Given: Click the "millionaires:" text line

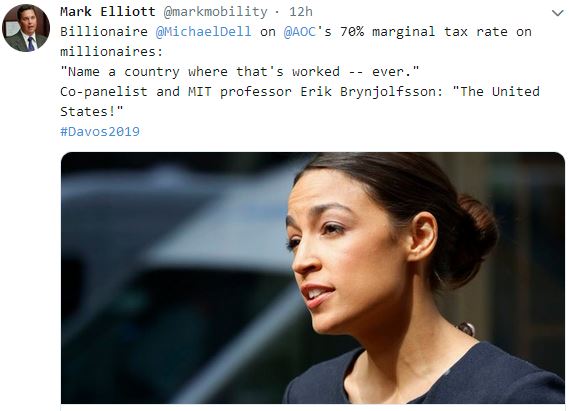Looking at the screenshot, I should click(112, 52).
